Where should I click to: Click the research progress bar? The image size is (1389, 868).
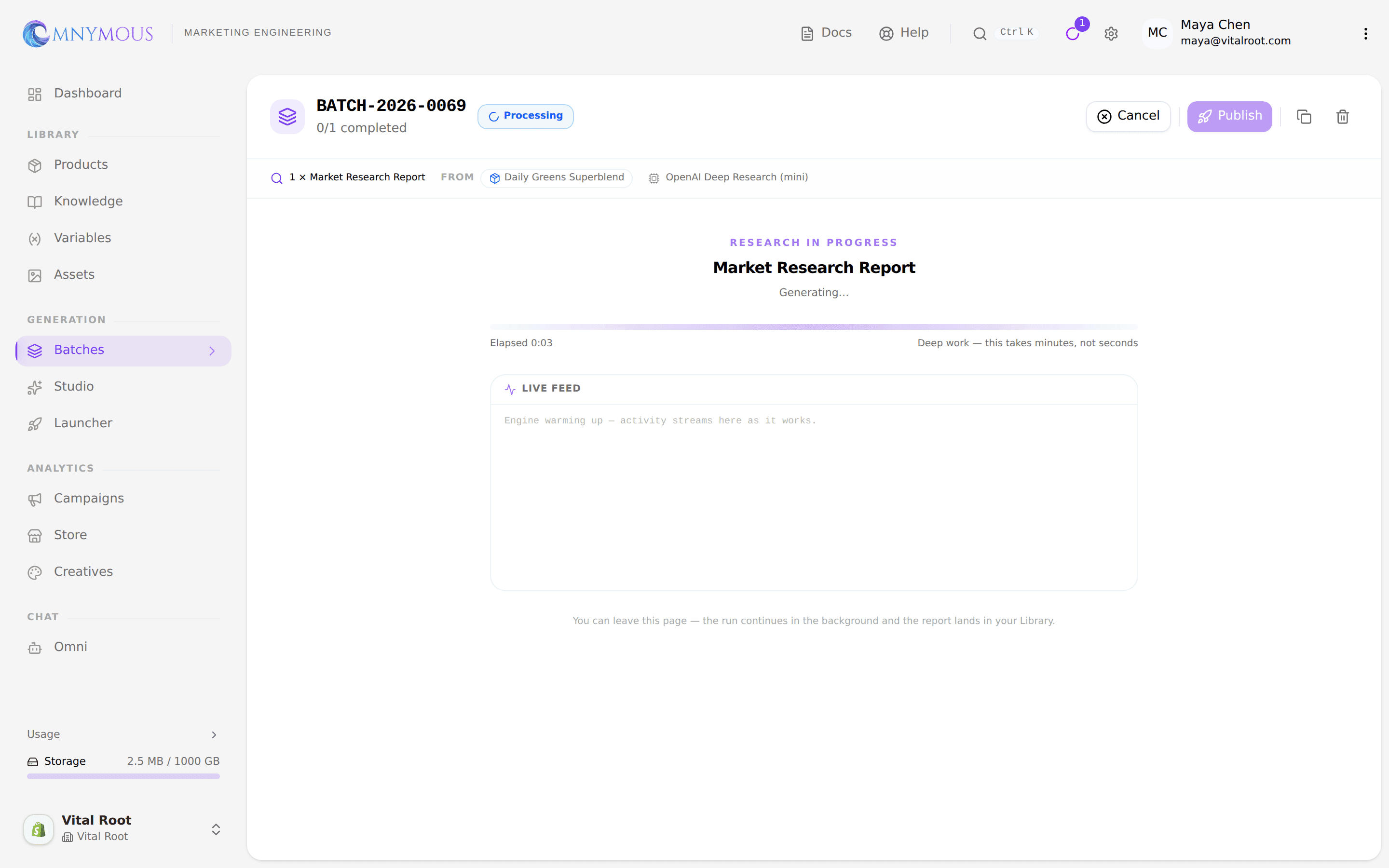[813, 326]
